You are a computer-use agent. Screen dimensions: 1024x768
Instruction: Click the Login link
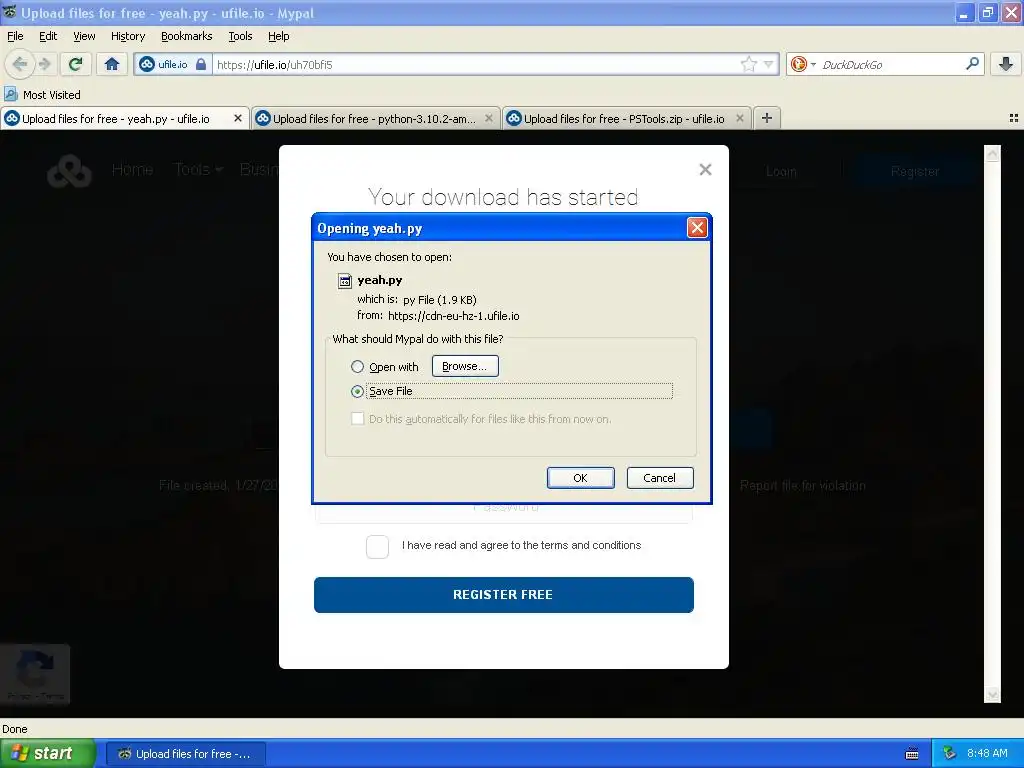pos(781,172)
